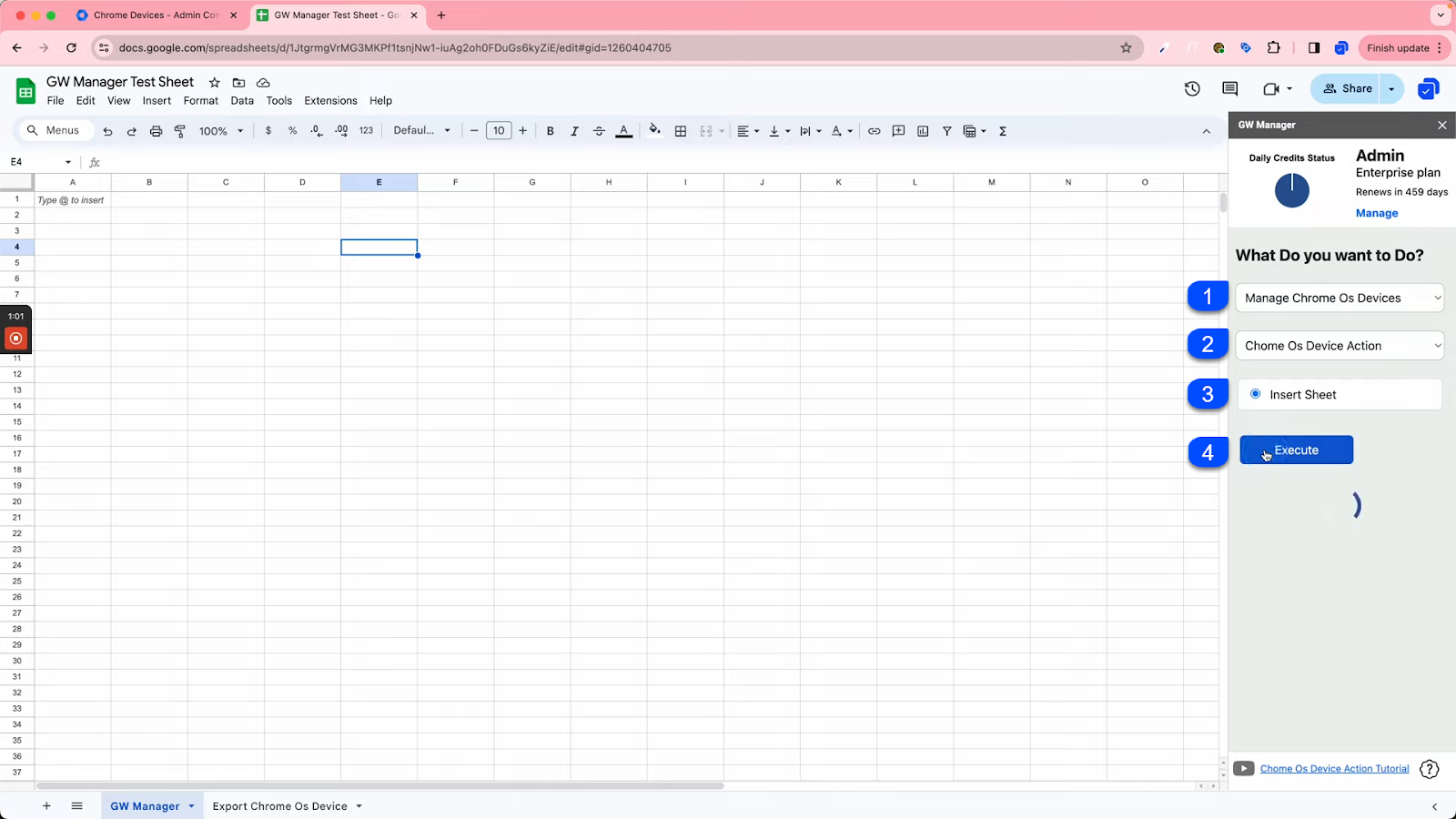The width and height of the screenshot is (1456, 819).
Task: Switch to Export Chrome Os Device sheet
Action: (280, 806)
